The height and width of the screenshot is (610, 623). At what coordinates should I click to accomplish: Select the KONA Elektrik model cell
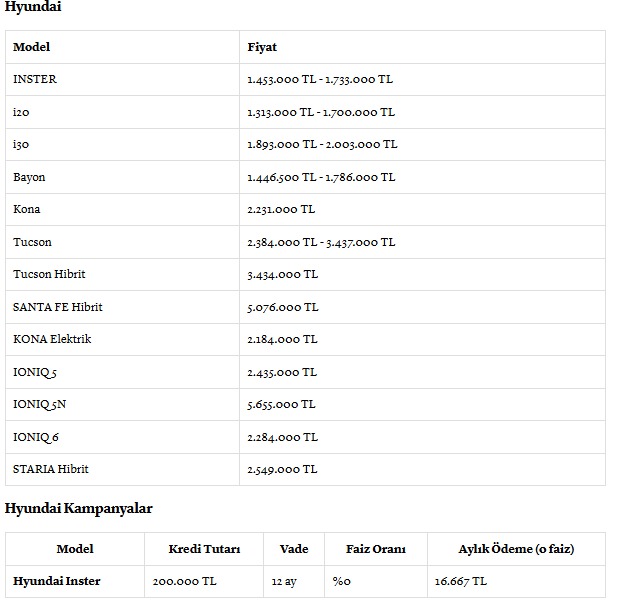[52, 339]
